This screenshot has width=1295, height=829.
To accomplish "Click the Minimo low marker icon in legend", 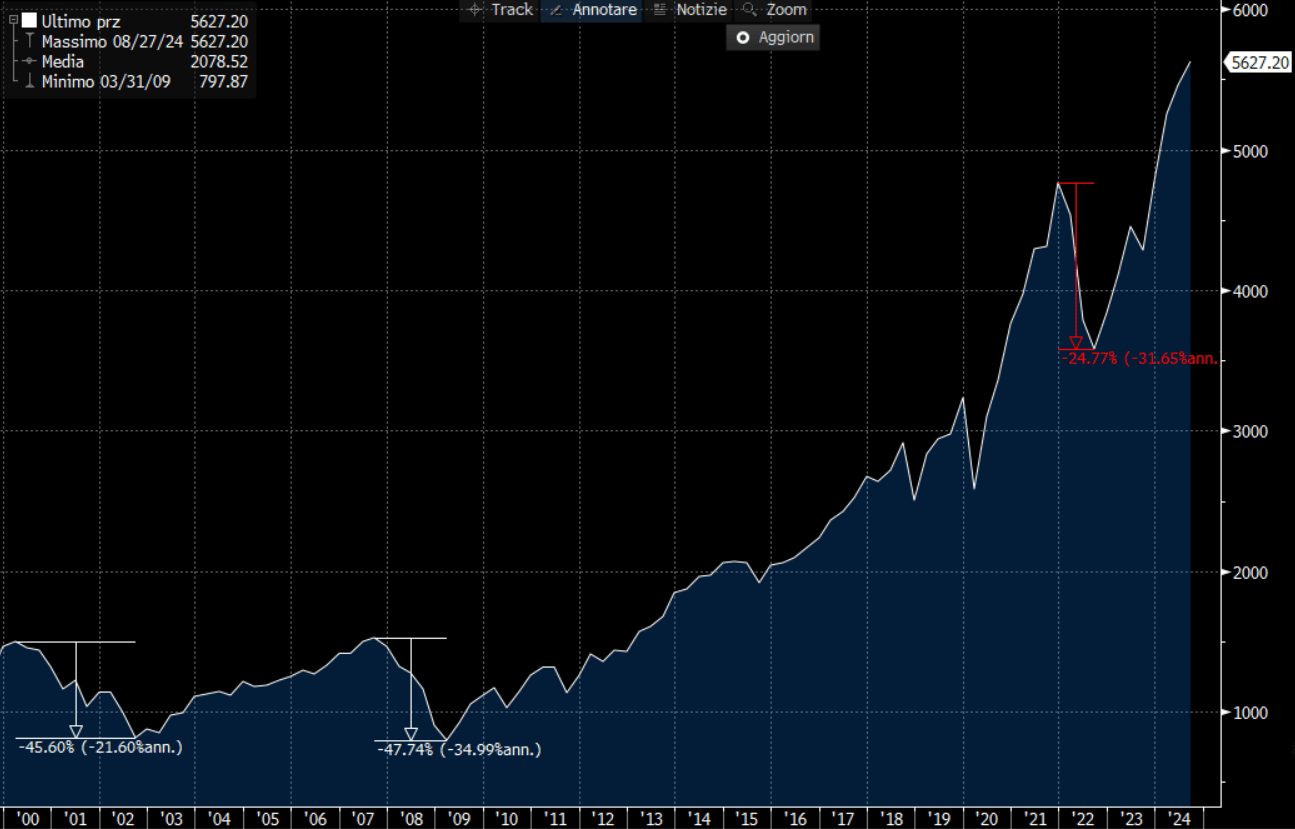I will [29, 82].
